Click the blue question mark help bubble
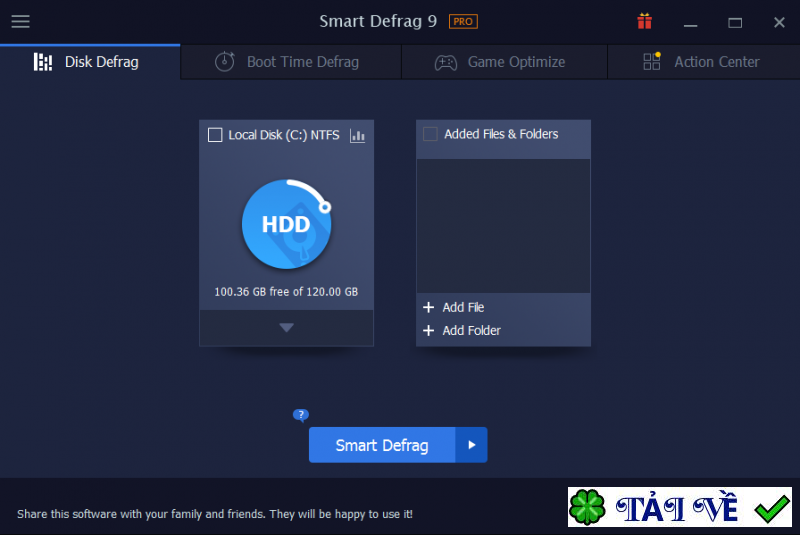The height and width of the screenshot is (535, 800). [301, 415]
